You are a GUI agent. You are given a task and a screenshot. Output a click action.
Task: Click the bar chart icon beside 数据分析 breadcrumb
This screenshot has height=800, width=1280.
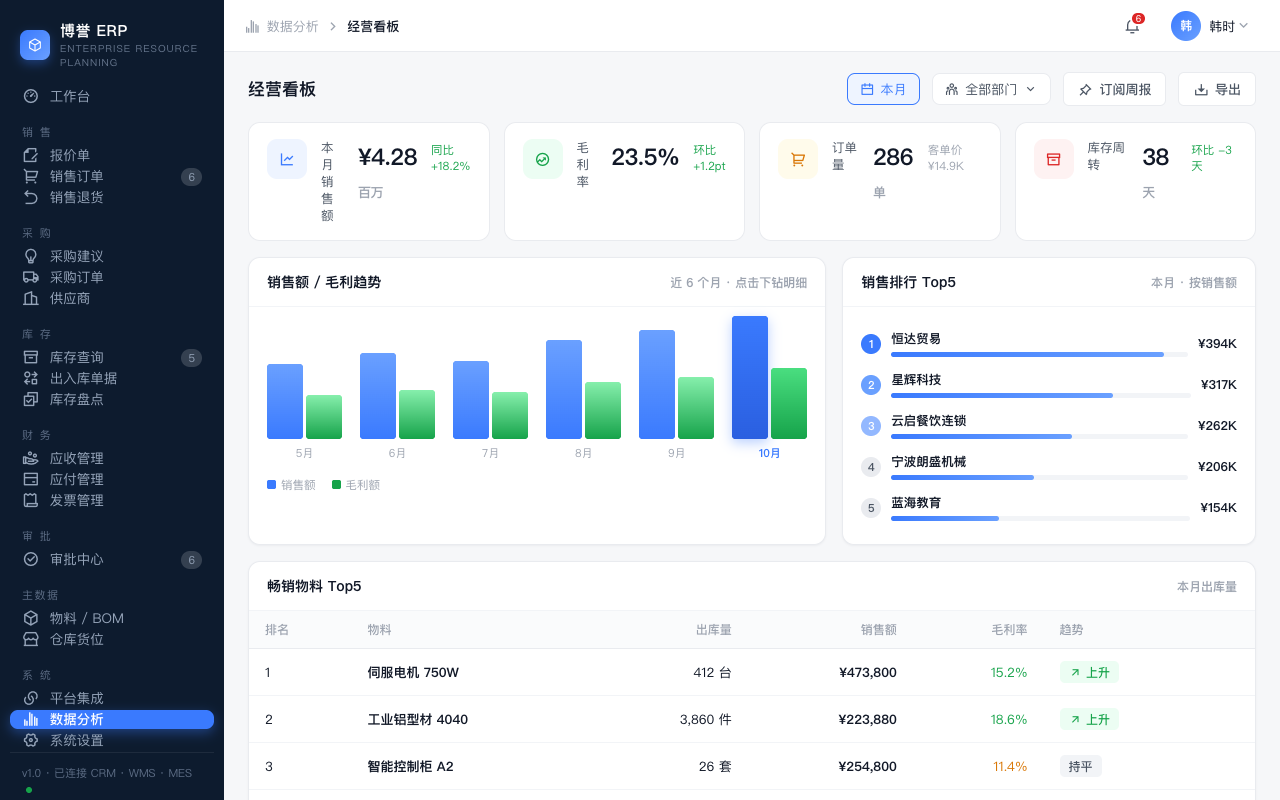253,26
